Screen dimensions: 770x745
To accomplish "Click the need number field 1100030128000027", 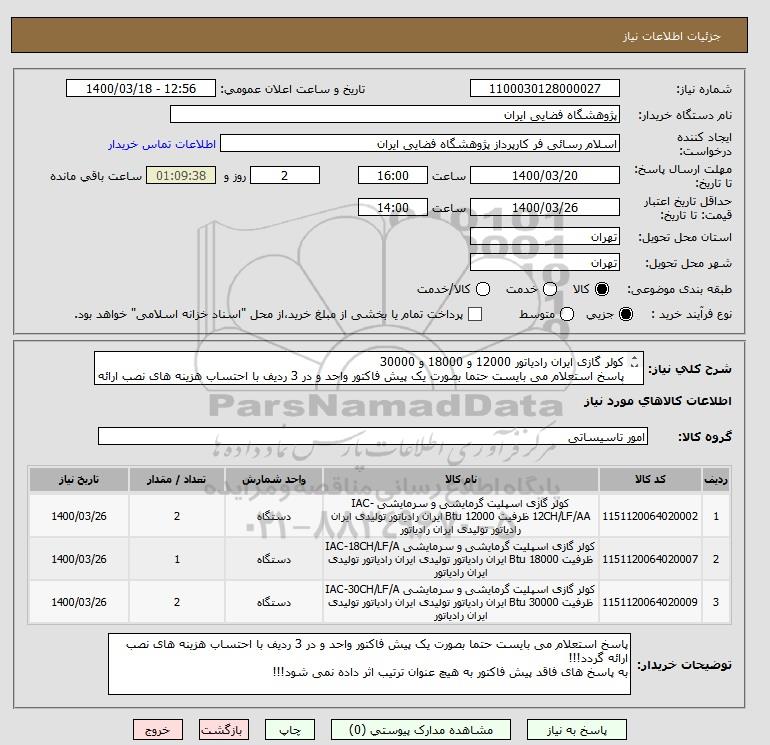I will (x=545, y=88).
